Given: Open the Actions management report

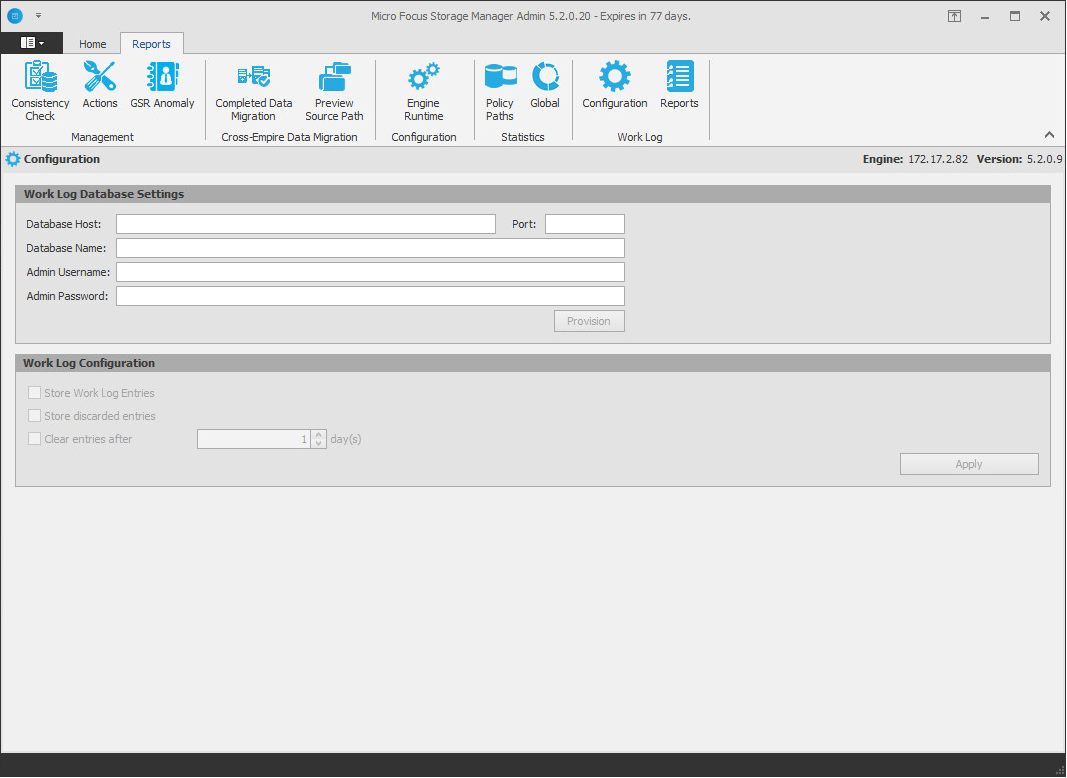Looking at the screenshot, I should click(100, 85).
